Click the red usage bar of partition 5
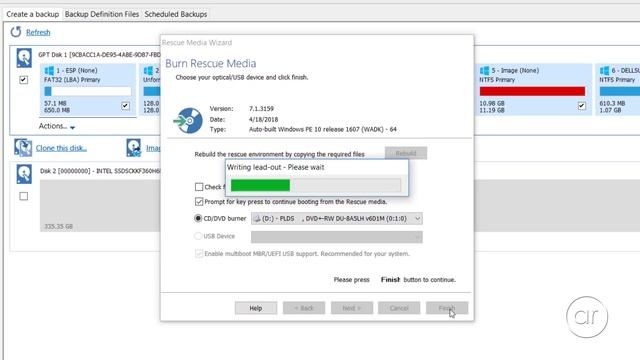Screen dimensions: 640x360 pyautogui.click(x=532, y=91)
